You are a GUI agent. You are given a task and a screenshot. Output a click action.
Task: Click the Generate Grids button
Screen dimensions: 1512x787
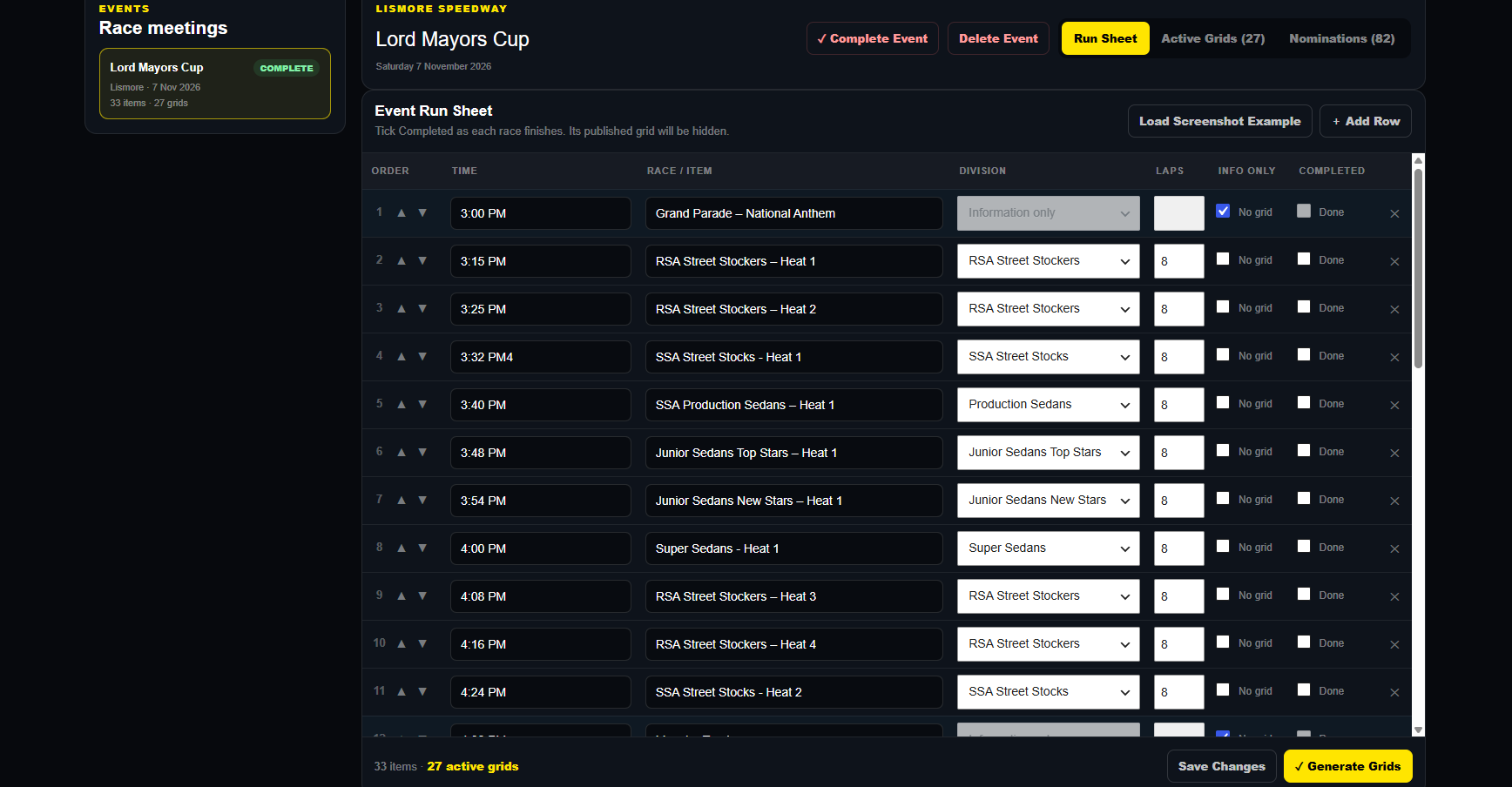1347,766
